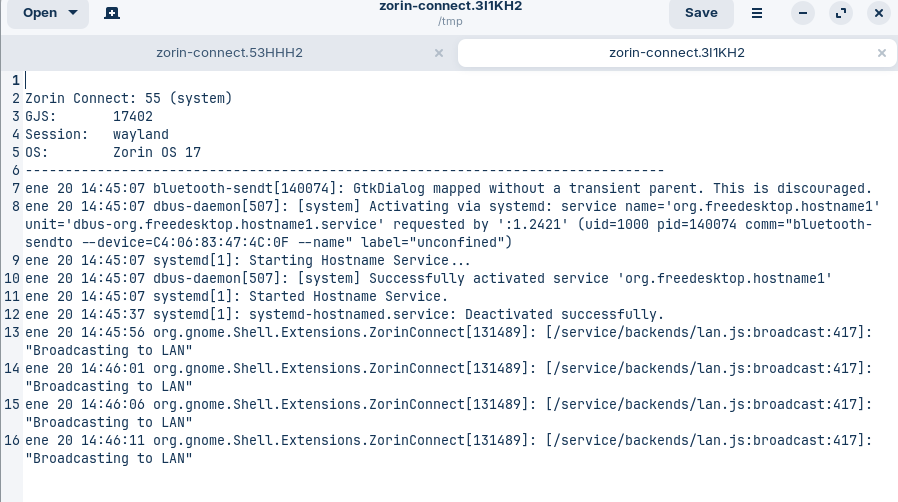Screen dimensions: 898x502
Task: Maximize the text editor window
Action: coord(841,13)
